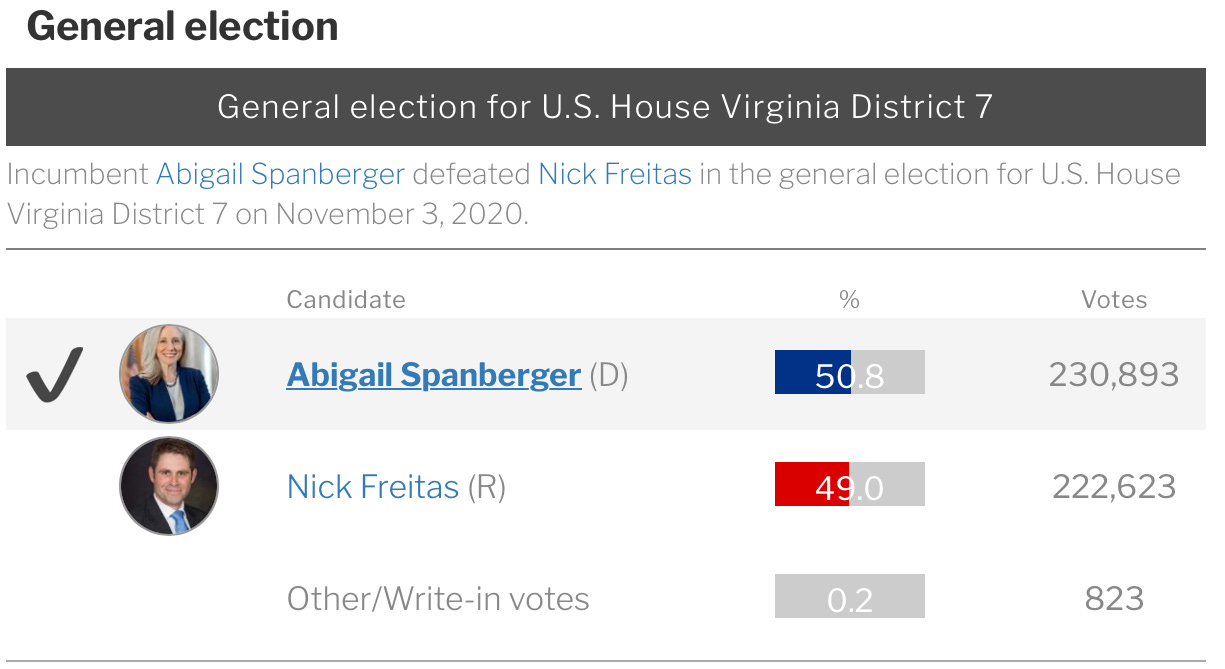Click the 222,623 vote count
Screen dimensions: 1225x669
[x=1113, y=487]
